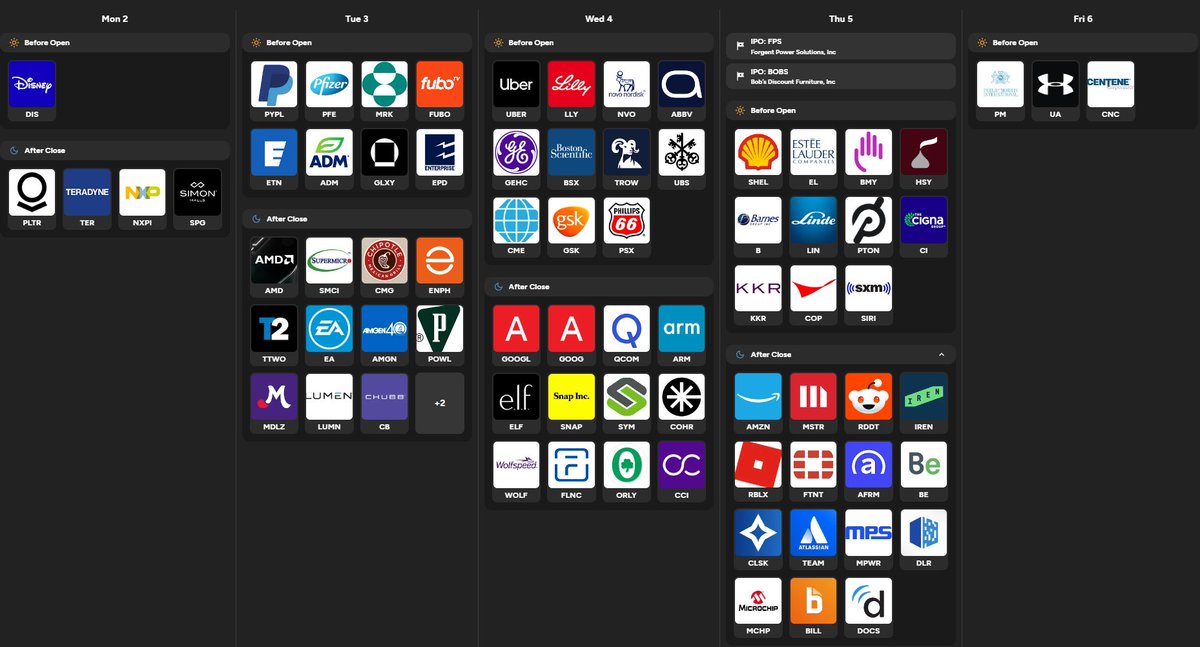The width and height of the screenshot is (1200, 647).
Task: Show the +2 more Tuesday earnings
Action: pyautogui.click(x=439, y=403)
